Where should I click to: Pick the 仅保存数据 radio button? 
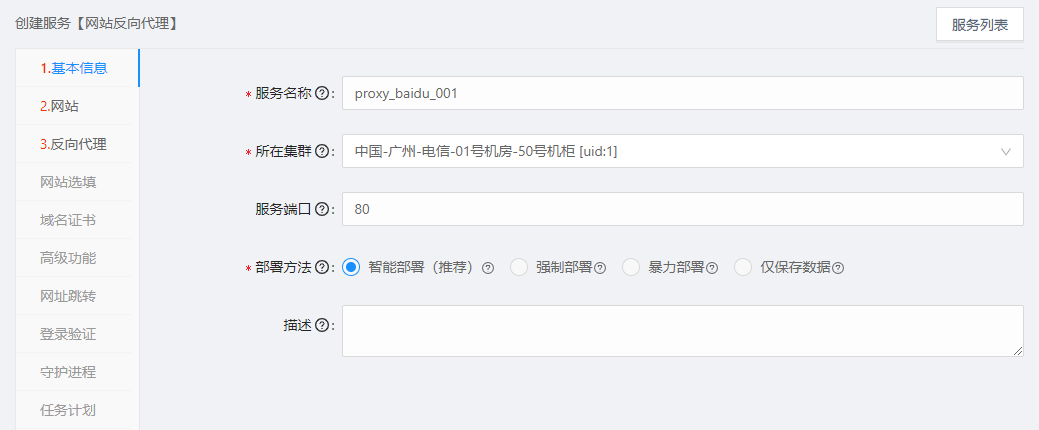pyautogui.click(x=743, y=268)
